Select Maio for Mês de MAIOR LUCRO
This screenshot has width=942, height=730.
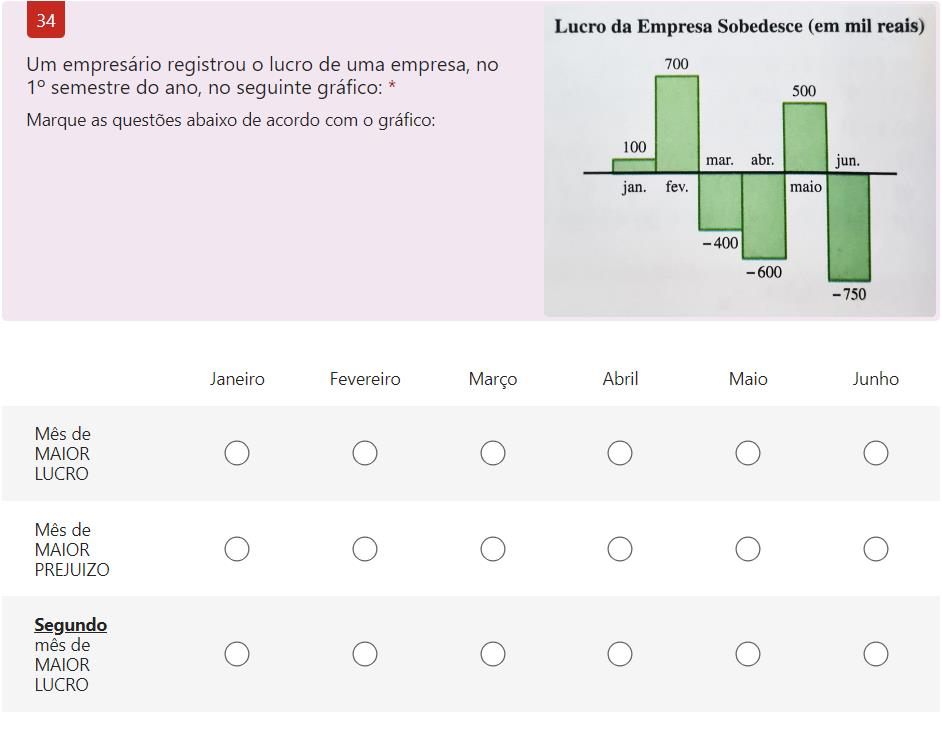[748, 453]
